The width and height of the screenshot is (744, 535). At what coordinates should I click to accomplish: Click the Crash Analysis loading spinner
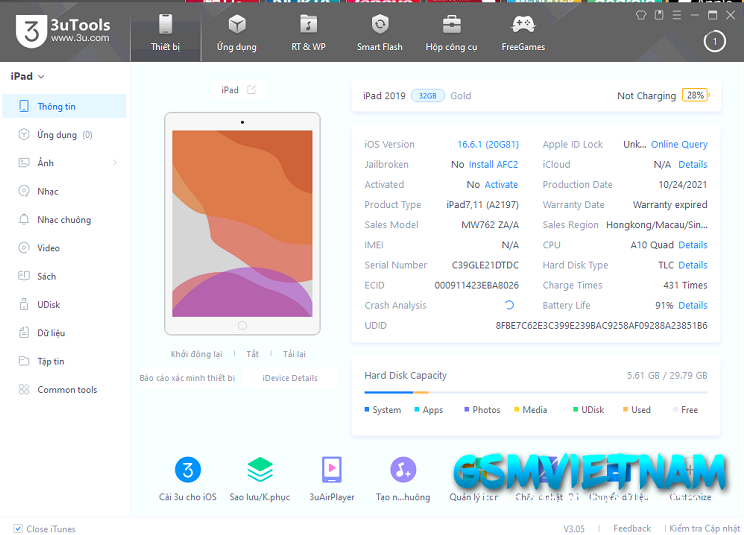(510, 305)
